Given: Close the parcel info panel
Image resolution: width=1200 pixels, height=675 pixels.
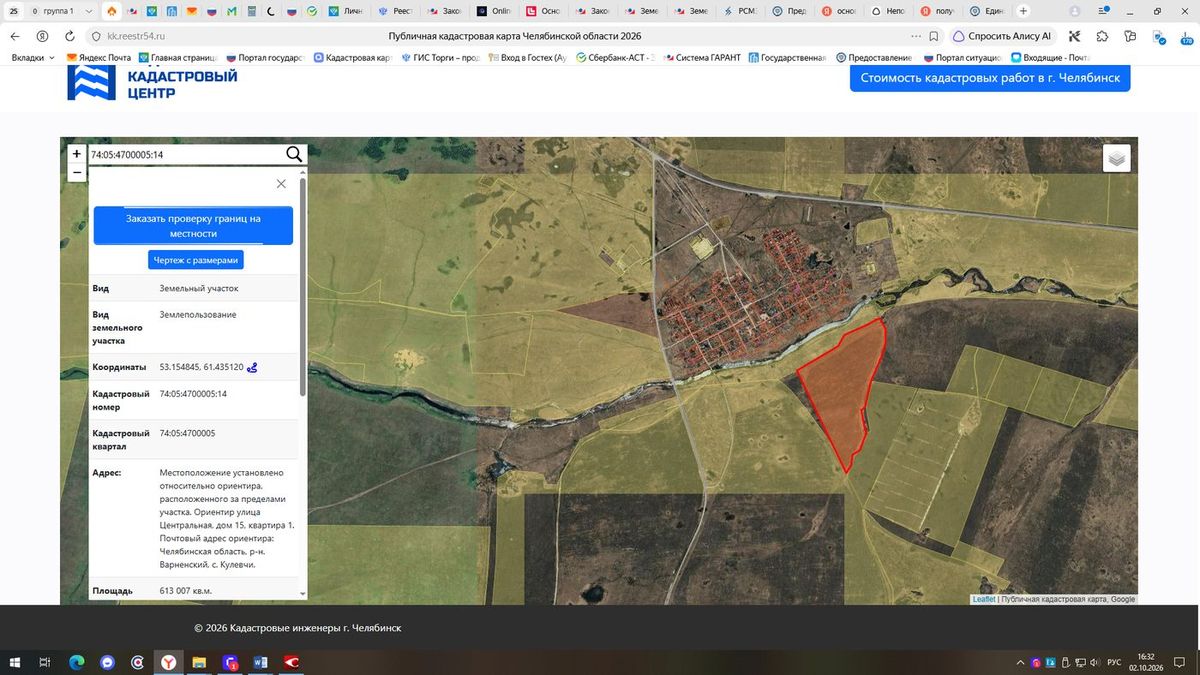Looking at the screenshot, I should pyautogui.click(x=281, y=184).
